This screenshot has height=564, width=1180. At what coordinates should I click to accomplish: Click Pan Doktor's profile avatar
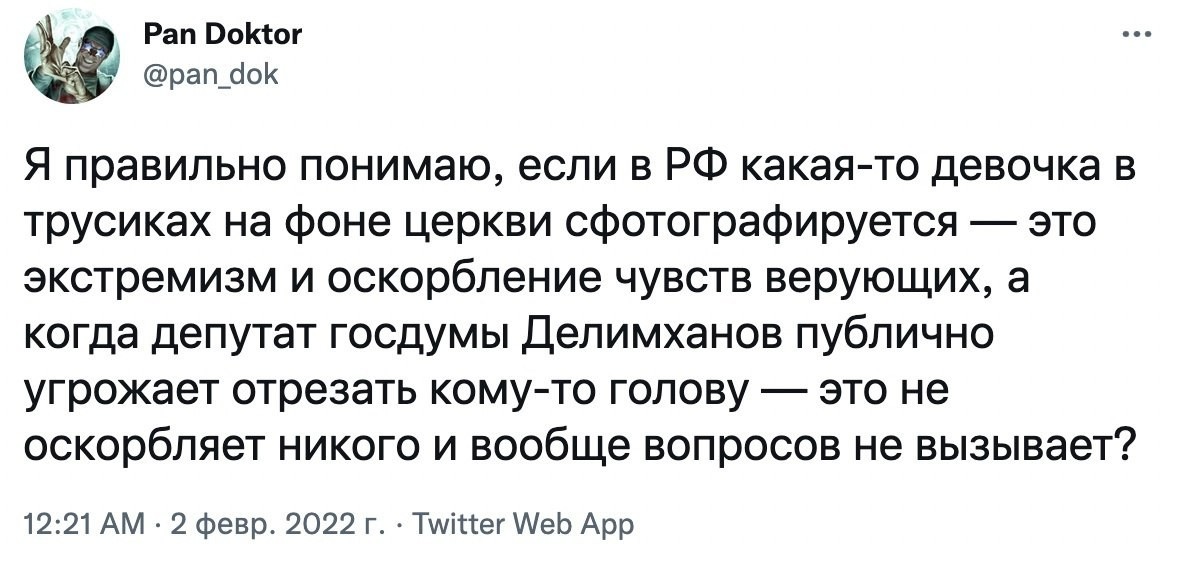tap(66, 55)
